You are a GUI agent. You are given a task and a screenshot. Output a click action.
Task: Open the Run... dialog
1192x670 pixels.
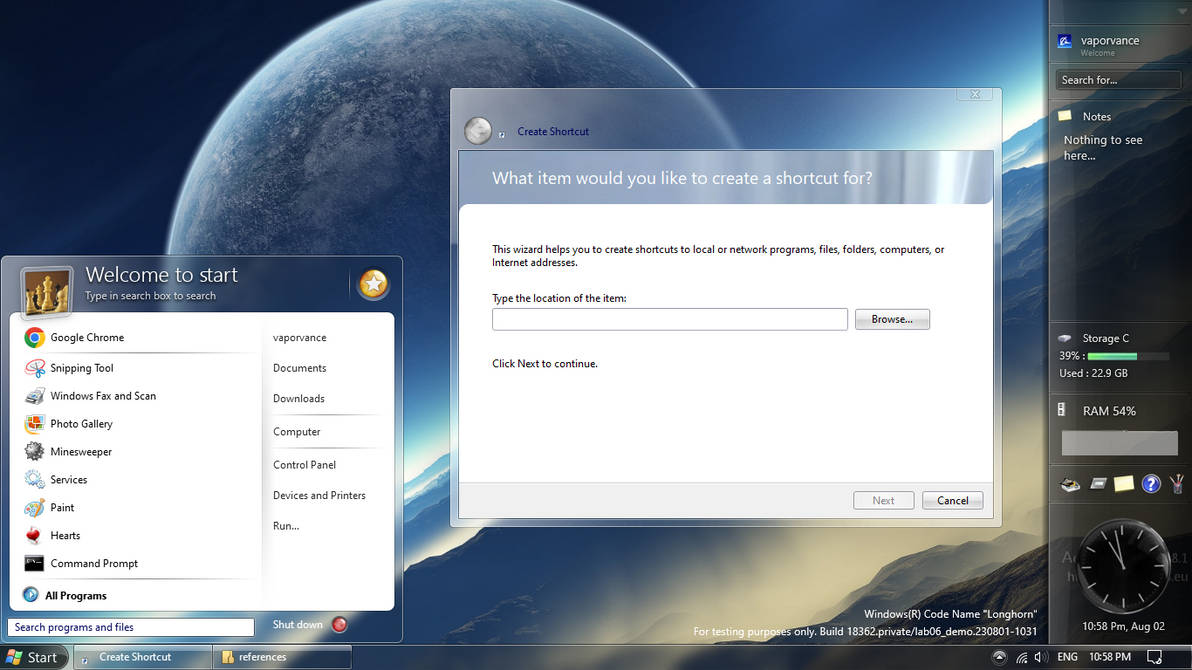[286, 526]
